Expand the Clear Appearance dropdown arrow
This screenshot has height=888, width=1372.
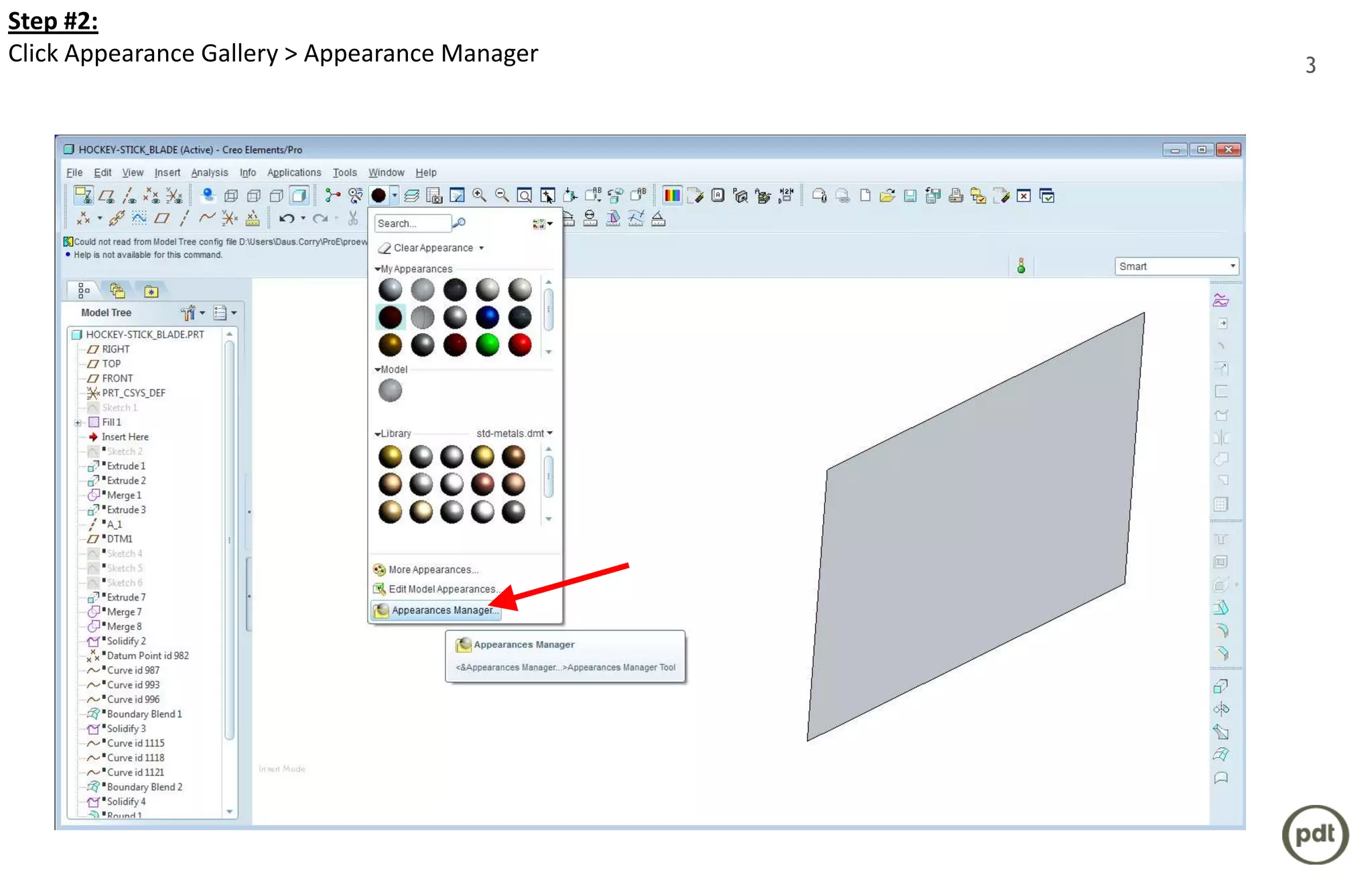click(x=481, y=248)
